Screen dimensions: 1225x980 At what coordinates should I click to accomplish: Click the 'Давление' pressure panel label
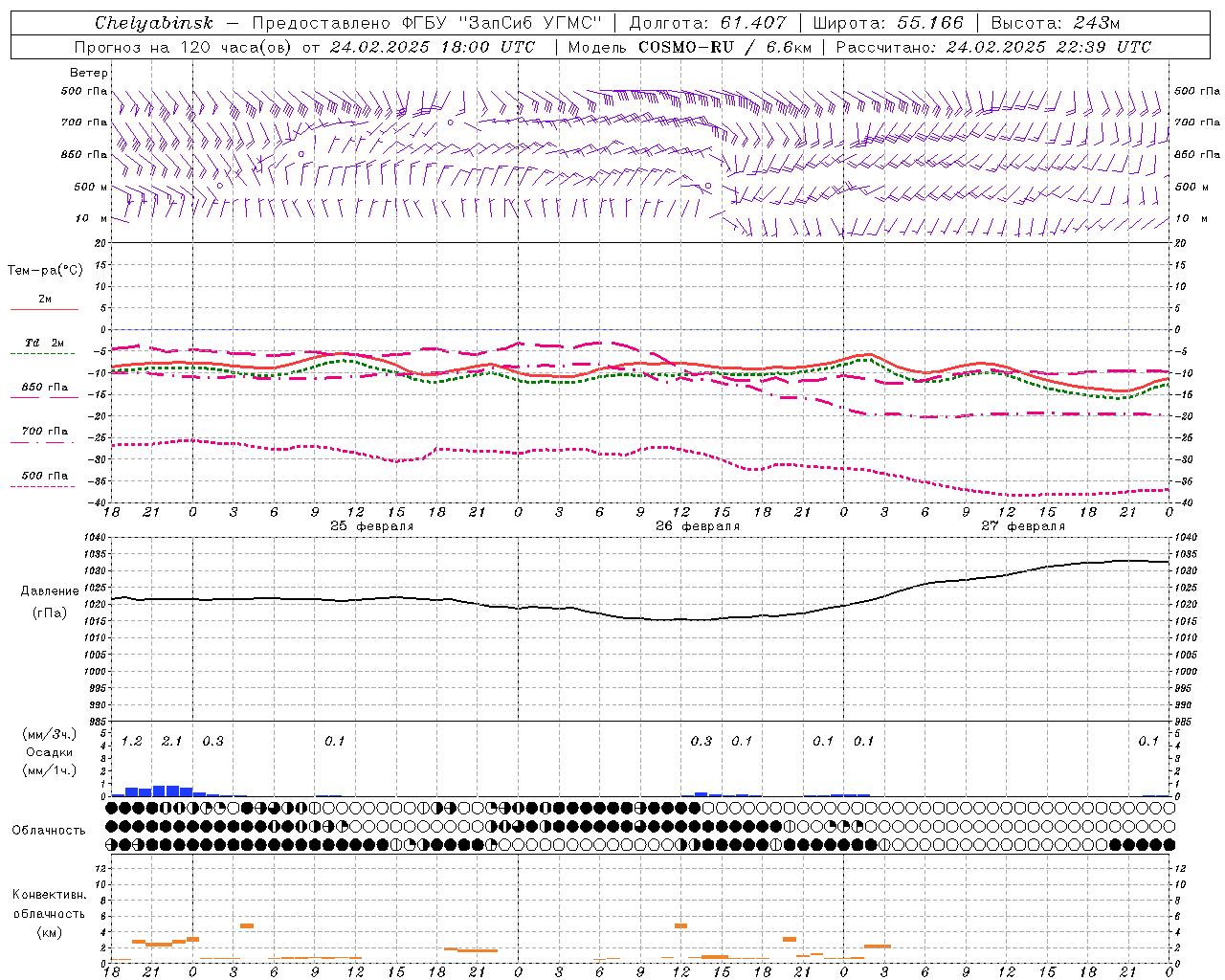[50, 591]
